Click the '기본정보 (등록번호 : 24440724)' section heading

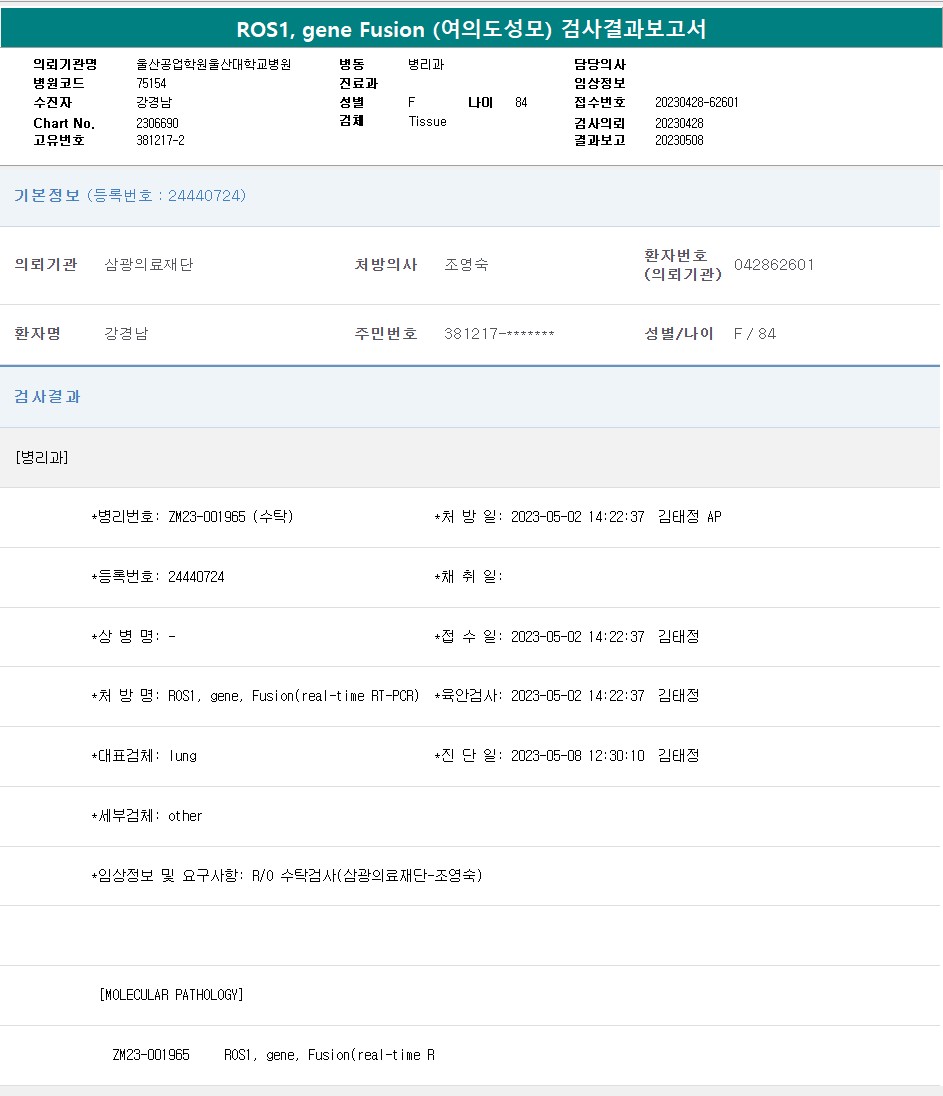coord(130,196)
